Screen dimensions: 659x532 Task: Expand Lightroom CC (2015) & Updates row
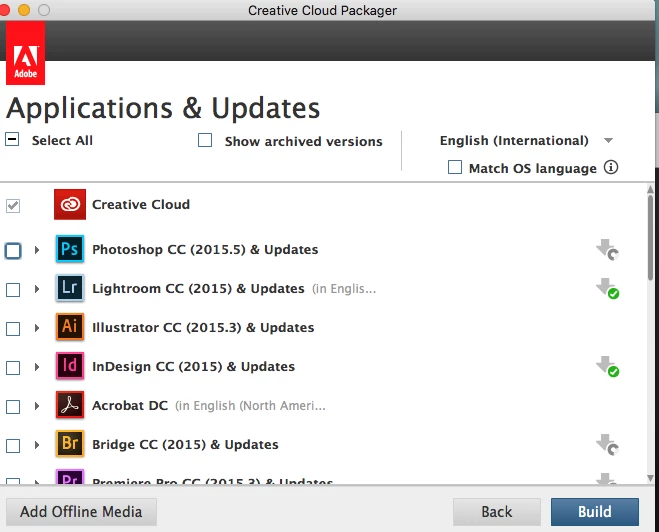coord(37,289)
